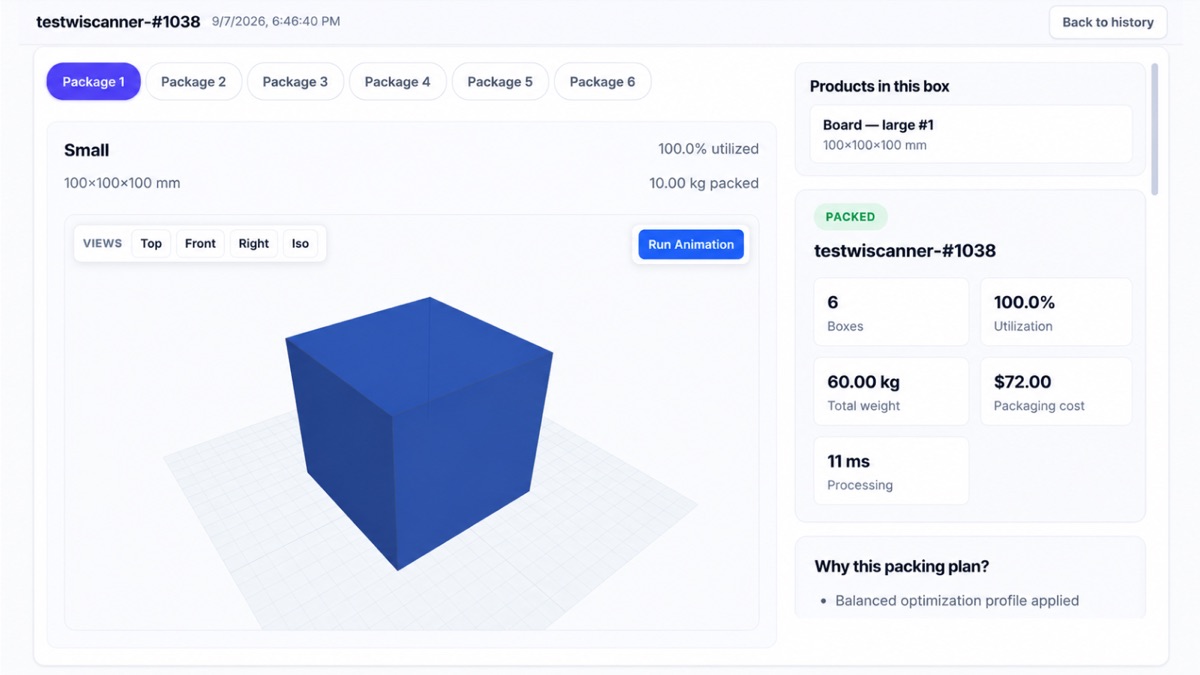Click the 6 Boxes stat card
Image resolution: width=1200 pixels, height=675 pixels.
coord(891,312)
